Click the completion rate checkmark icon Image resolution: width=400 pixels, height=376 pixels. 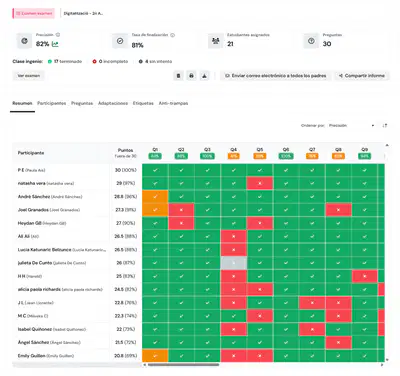coord(120,41)
